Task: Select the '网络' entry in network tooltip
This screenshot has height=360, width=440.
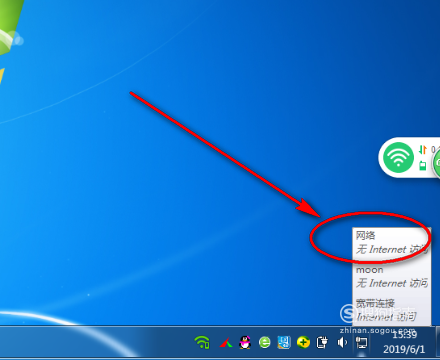Action: coord(365,235)
